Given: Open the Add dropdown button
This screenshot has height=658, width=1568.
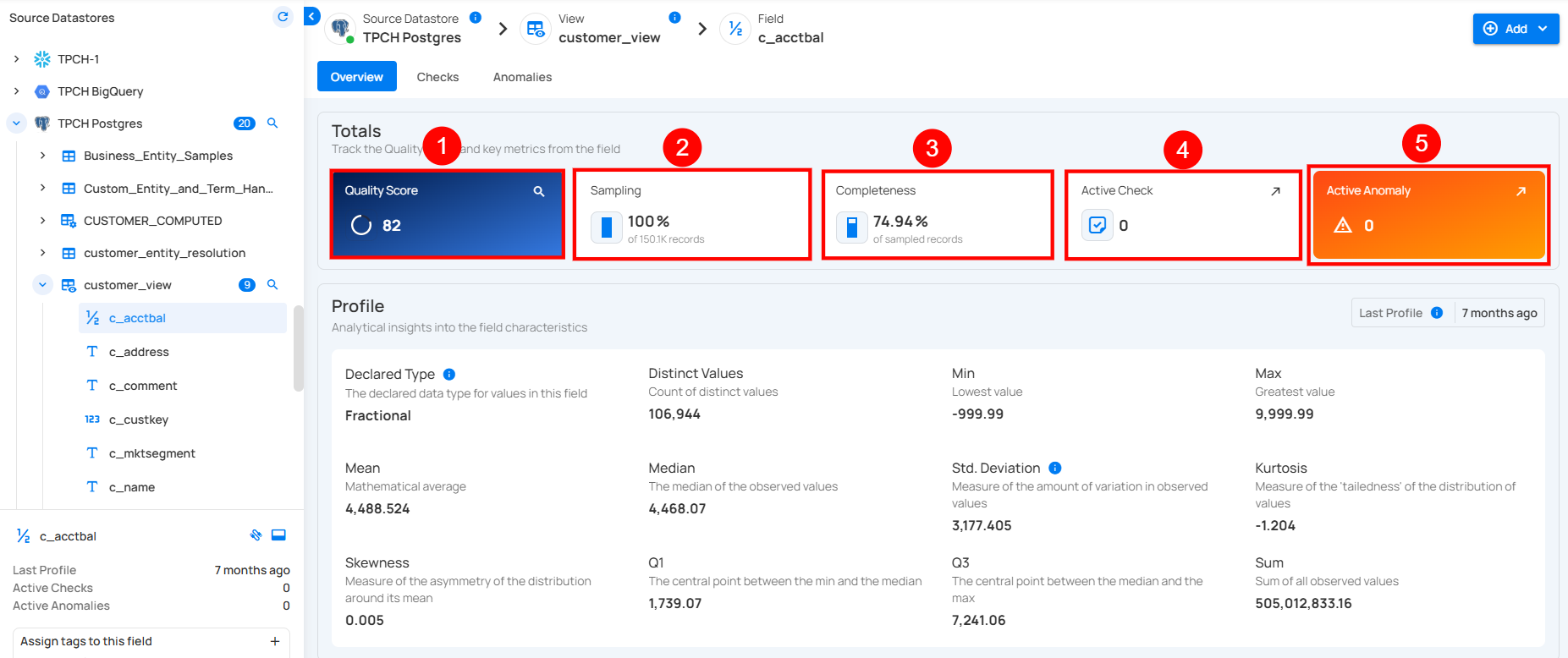Looking at the screenshot, I should [1516, 29].
